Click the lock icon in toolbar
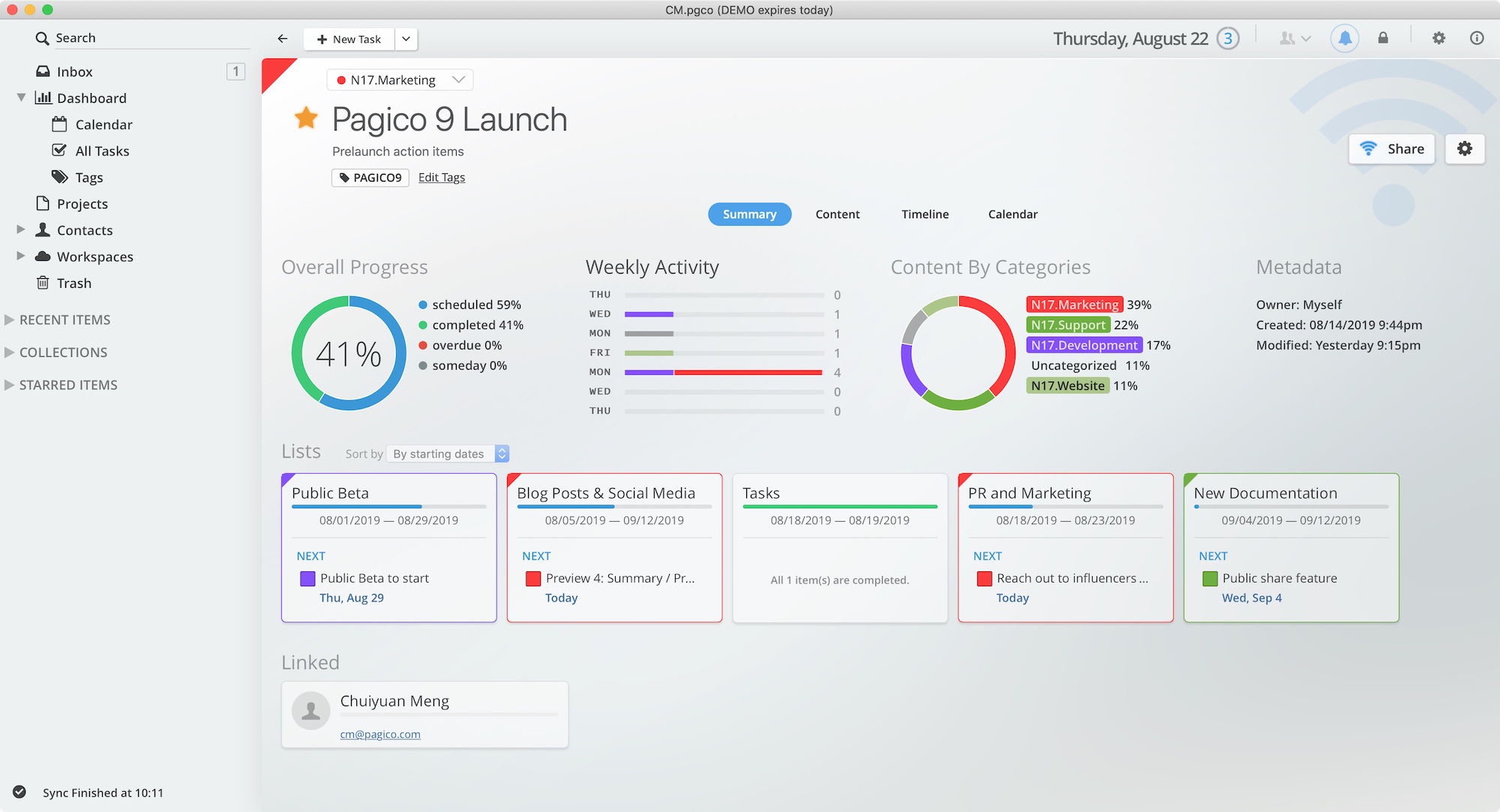1500x812 pixels. point(1383,38)
